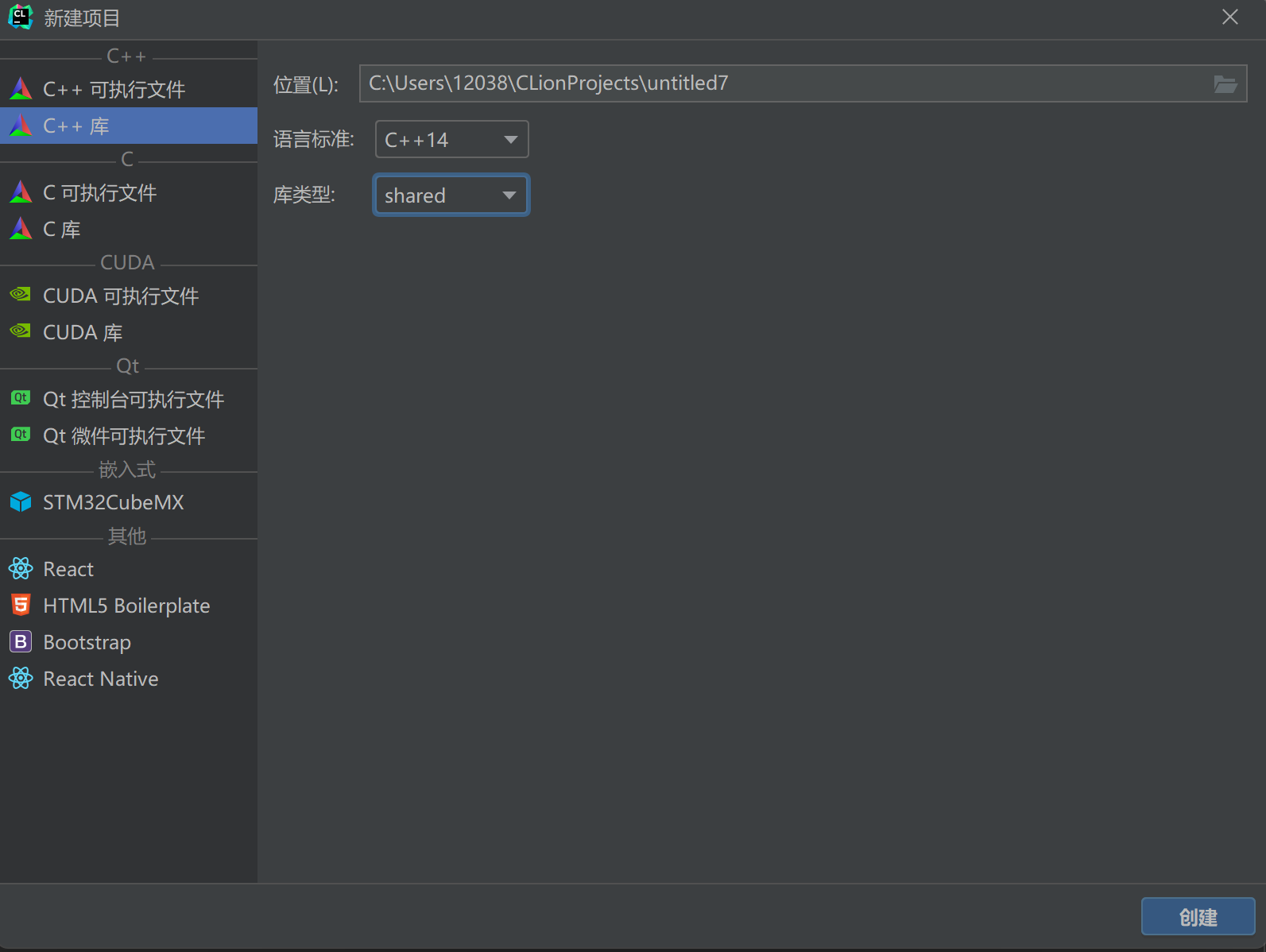Click the Qt icon beside Qt 微件可执行文件
Viewport: 1266px width, 952px height.
[21, 435]
